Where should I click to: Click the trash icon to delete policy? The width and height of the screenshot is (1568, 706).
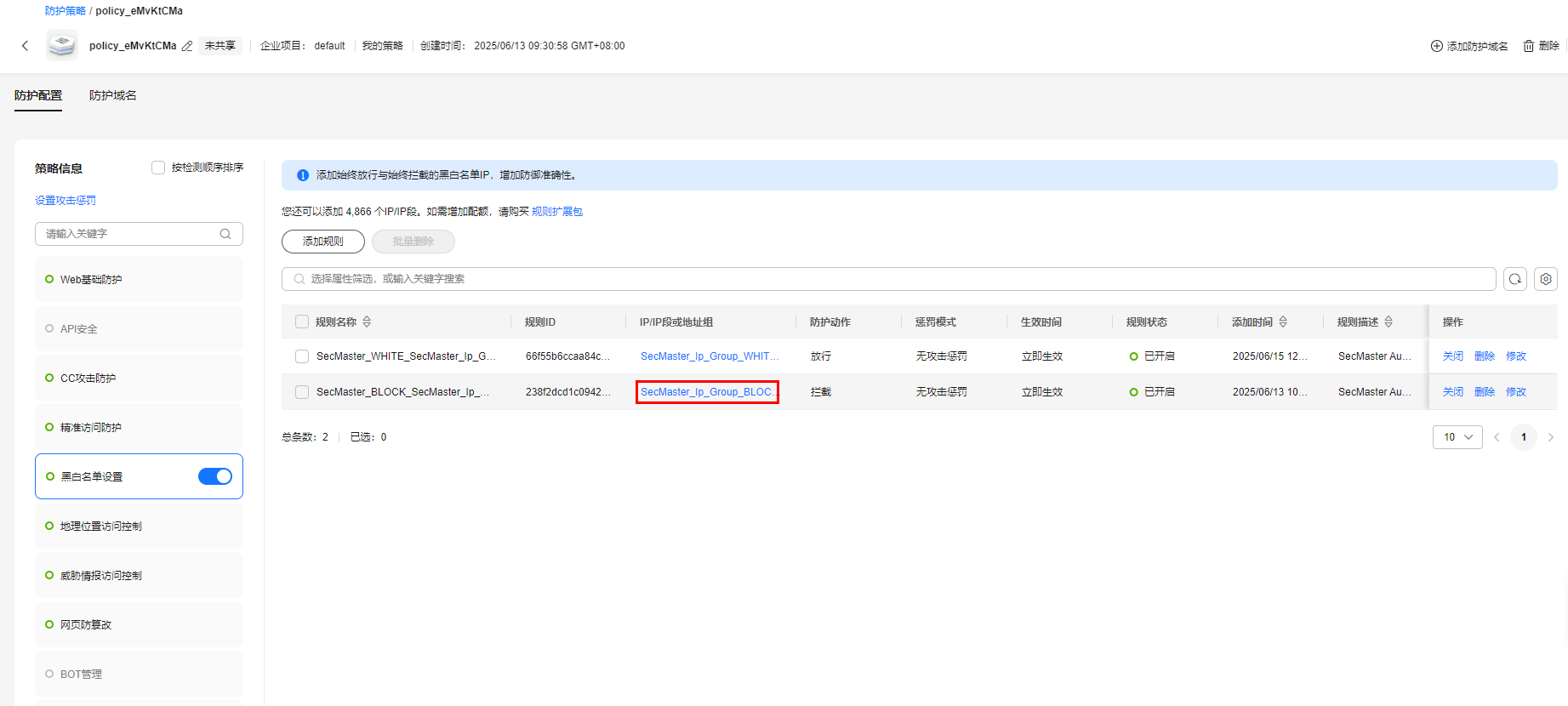tap(1529, 46)
